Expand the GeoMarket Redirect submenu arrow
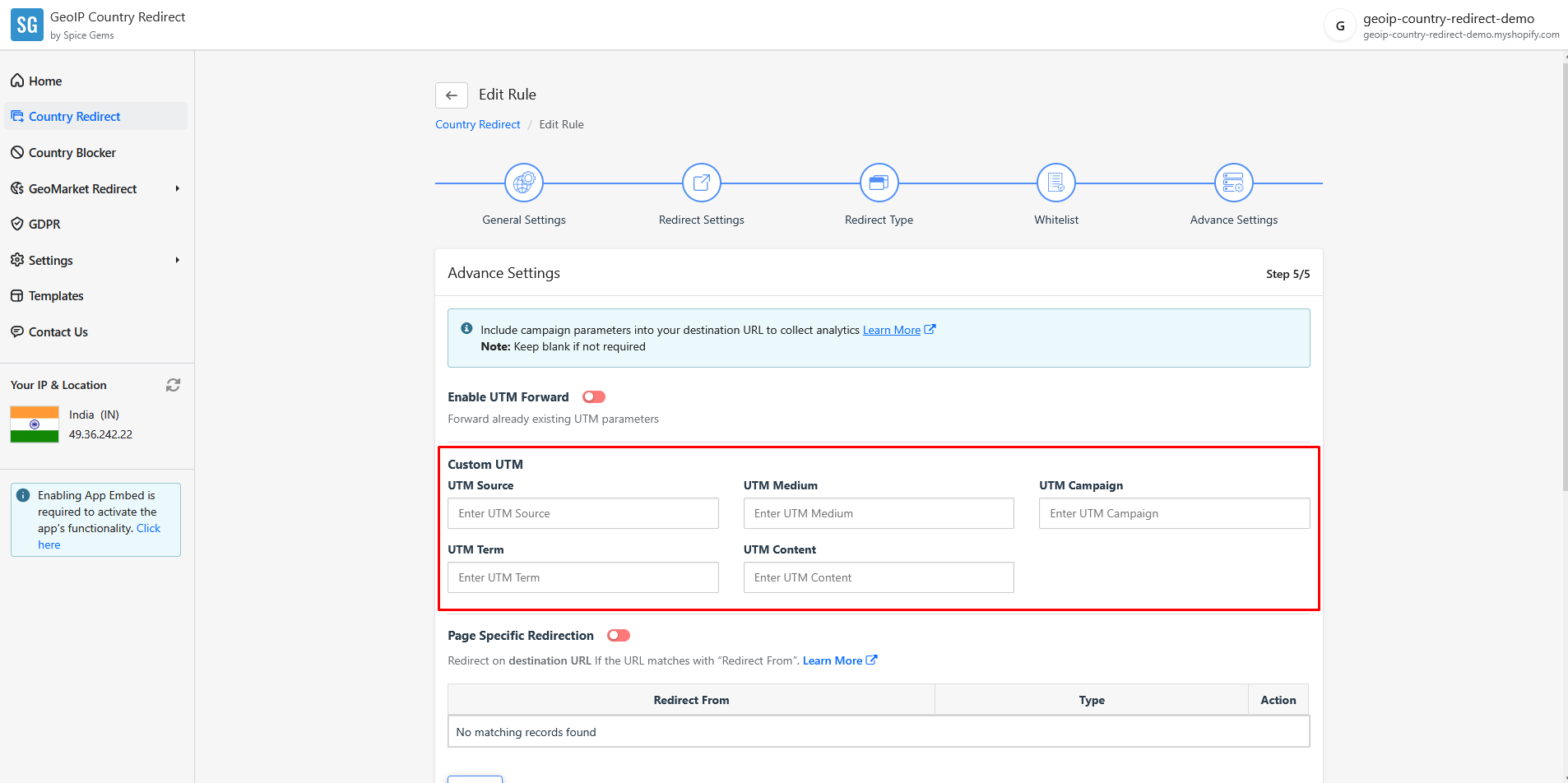Image resolution: width=1568 pixels, height=783 pixels. (177, 189)
